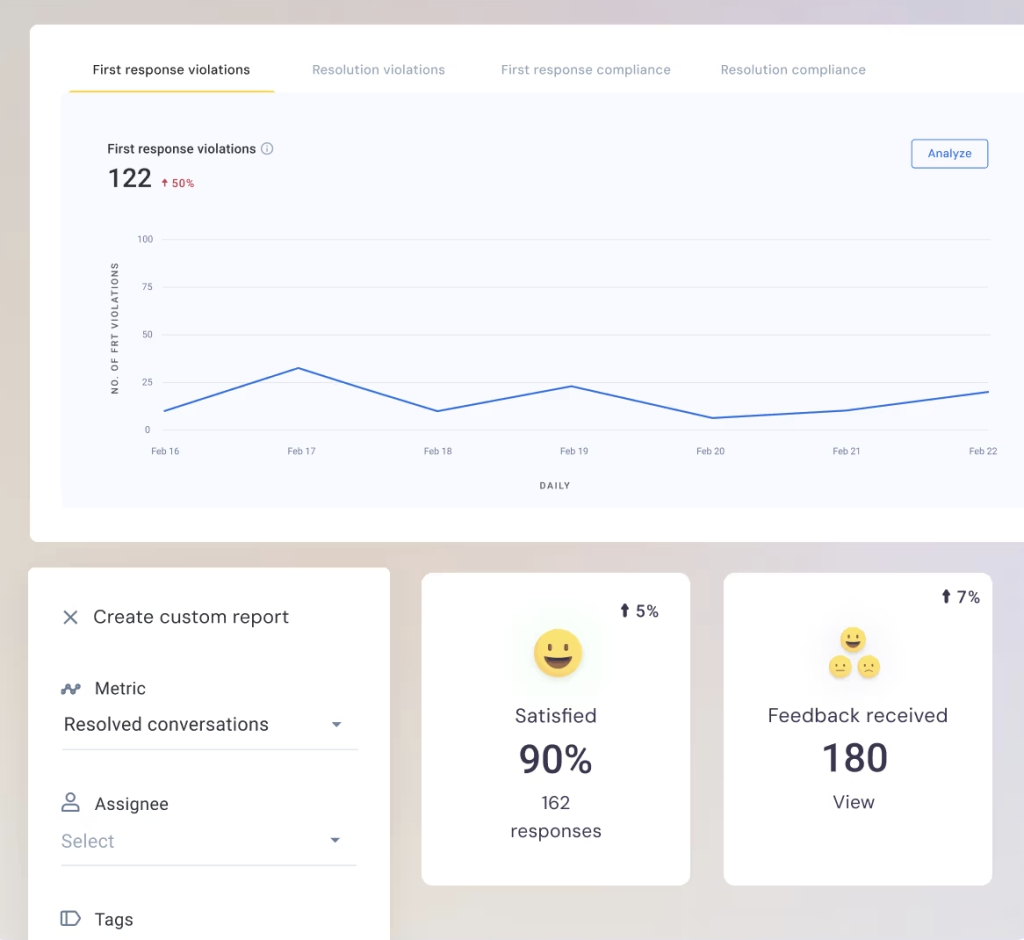This screenshot has height=940, width=1024.
Task: Expand the Tags section
Action: (113, 918)
